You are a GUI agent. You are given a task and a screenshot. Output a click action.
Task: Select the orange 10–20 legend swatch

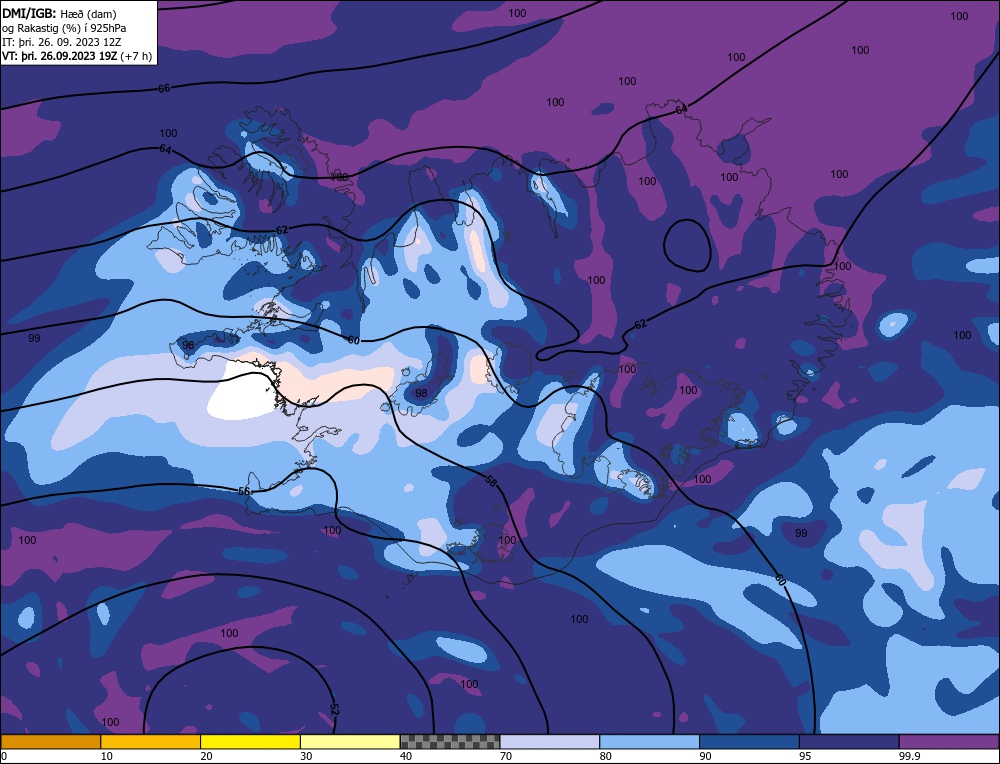click(x=151, y=742)
